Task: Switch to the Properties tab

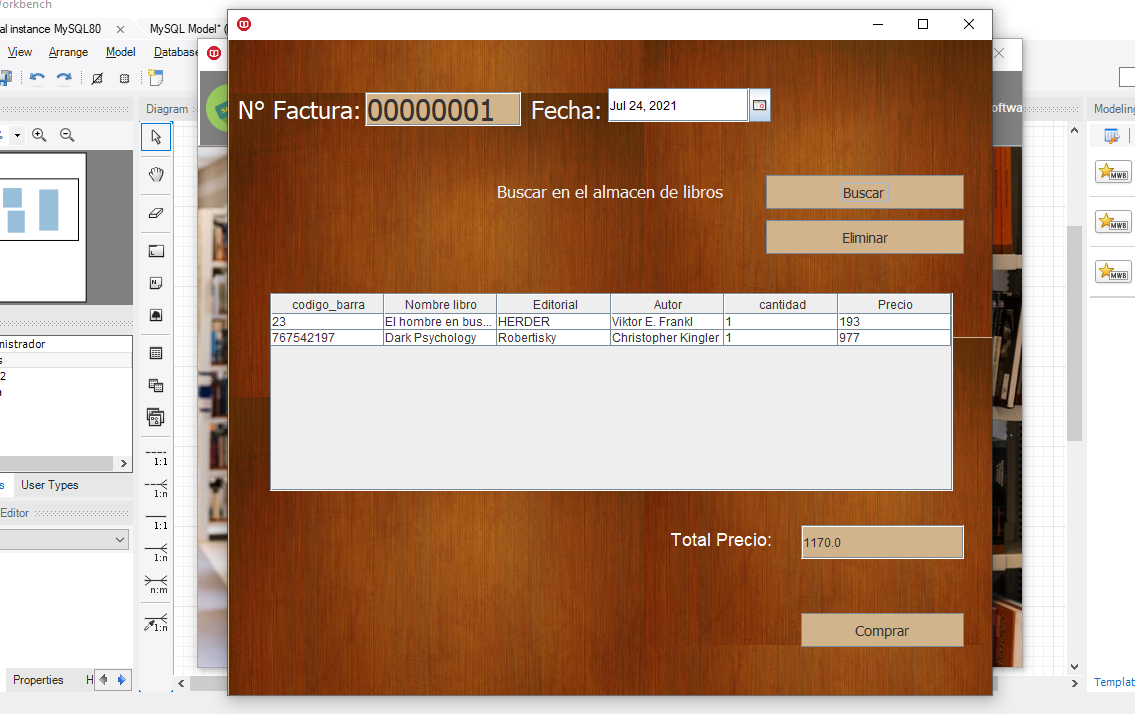Action: (38, 680)
